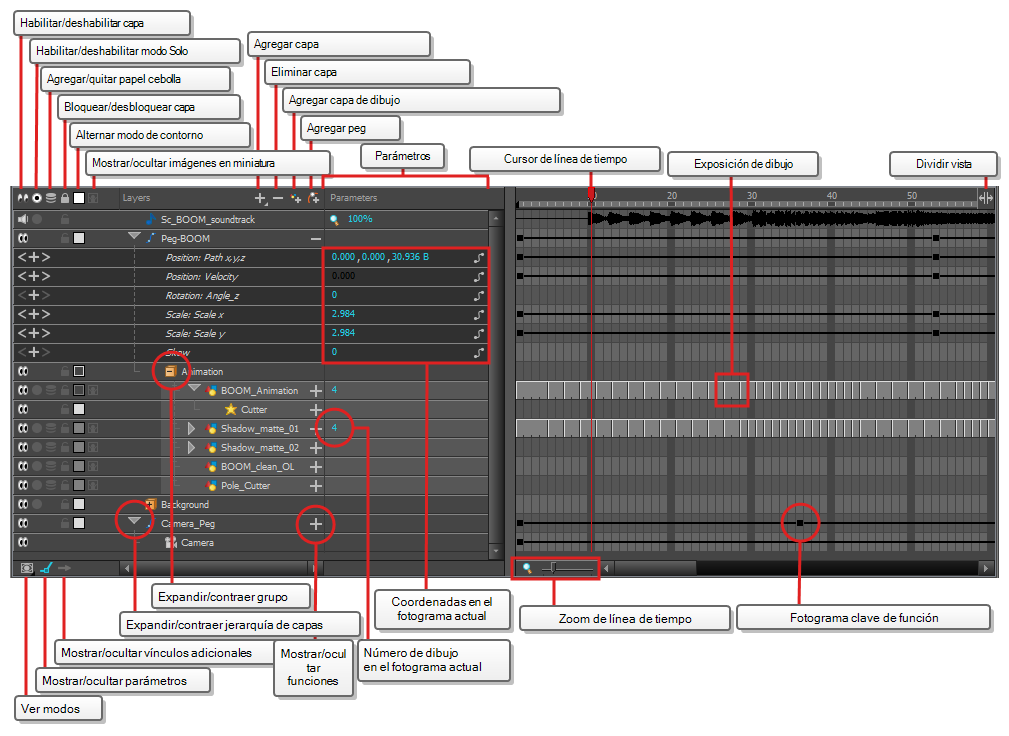Click the show thumbnails icon in the header
The width and height of the screenshot is (1009, 736).
pos(93,198)
